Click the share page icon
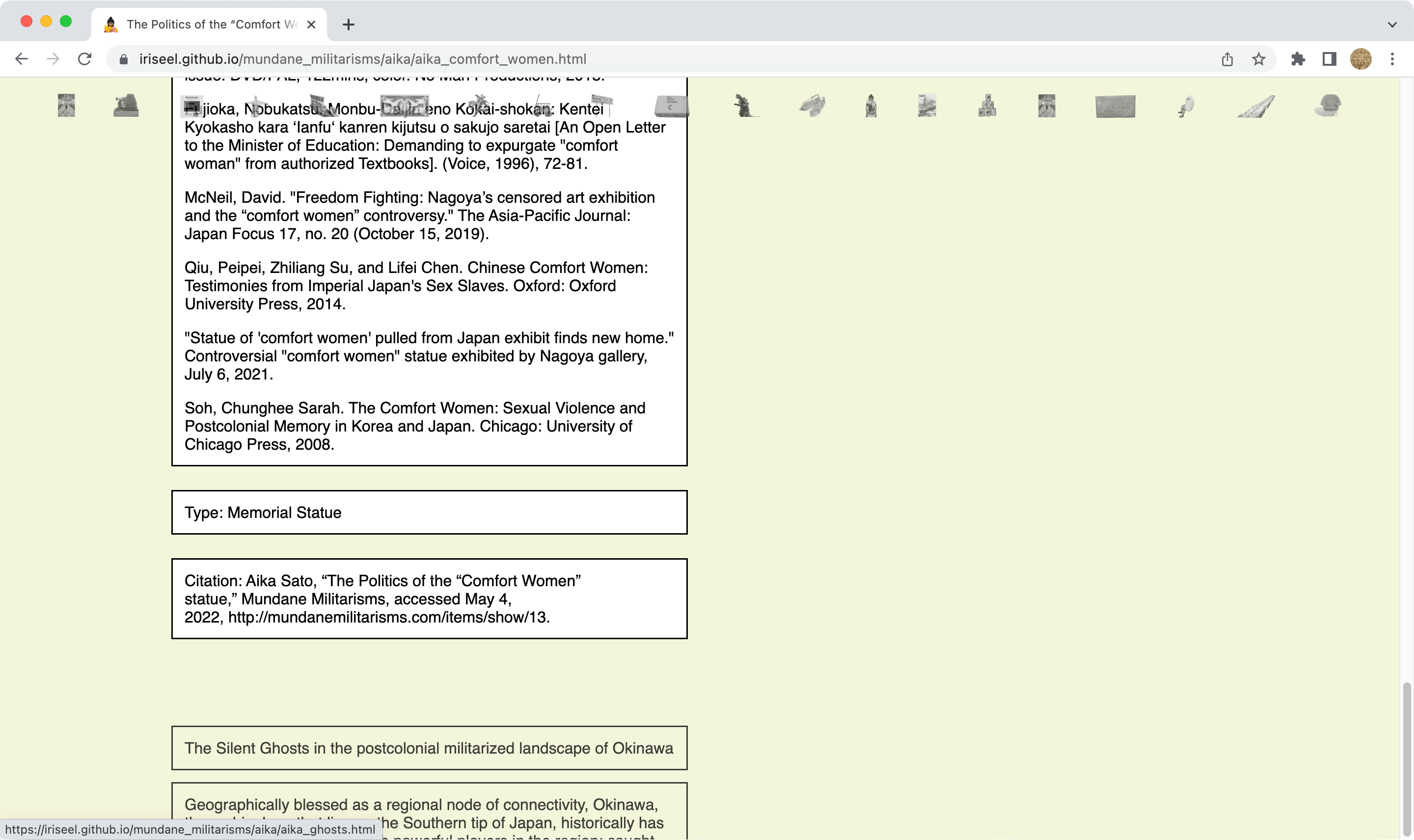1414x840 pixels. tap(1226, 59)
